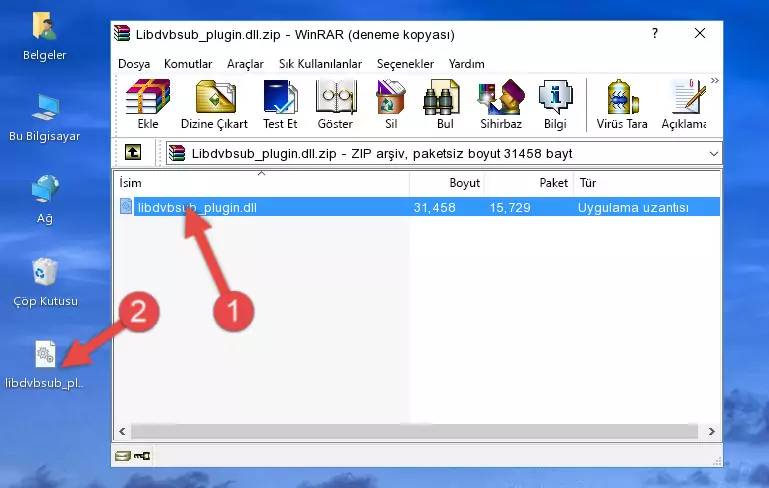Select the Ağ network desktop icon
Screen dimensions: 769x488
[x=45, y=199]
